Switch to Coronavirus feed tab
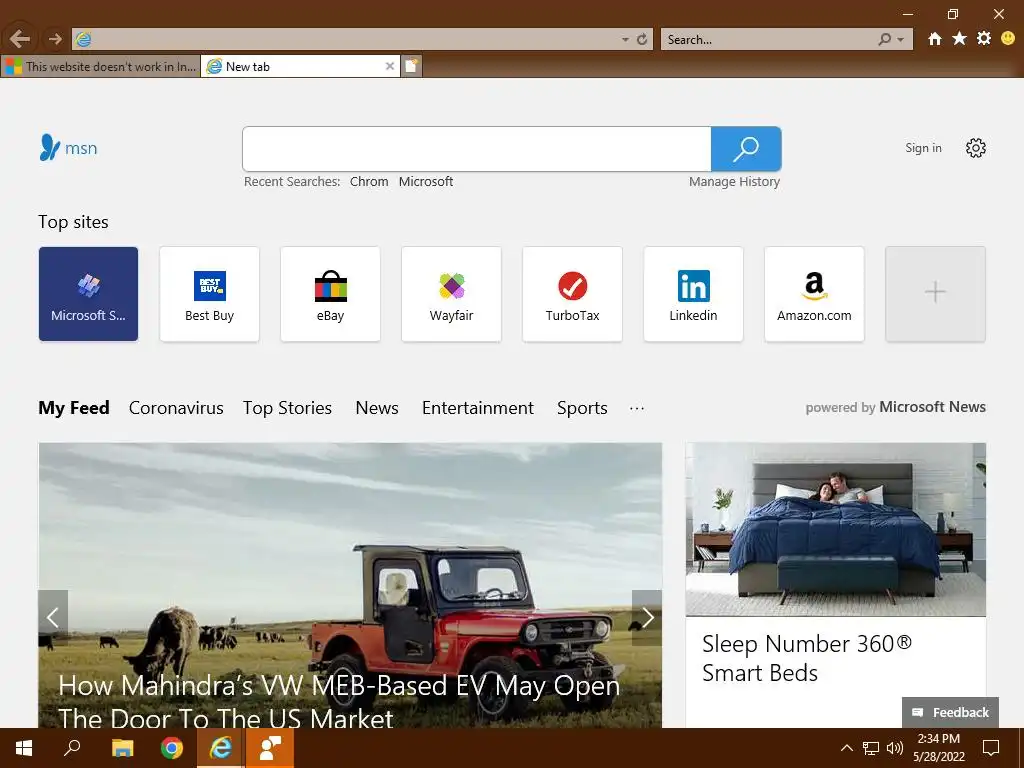 (176, 408)
